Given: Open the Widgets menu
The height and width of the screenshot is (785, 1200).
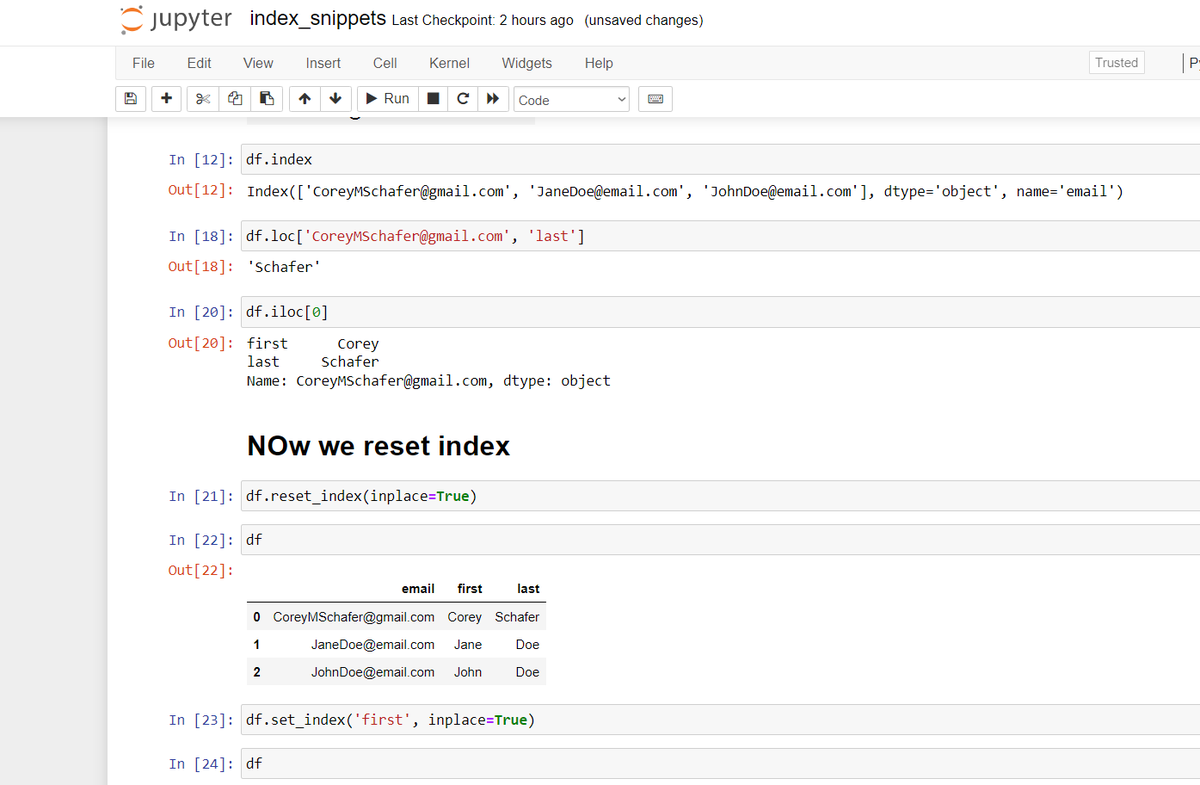Looking at the screenshot, I should (527, 63).
